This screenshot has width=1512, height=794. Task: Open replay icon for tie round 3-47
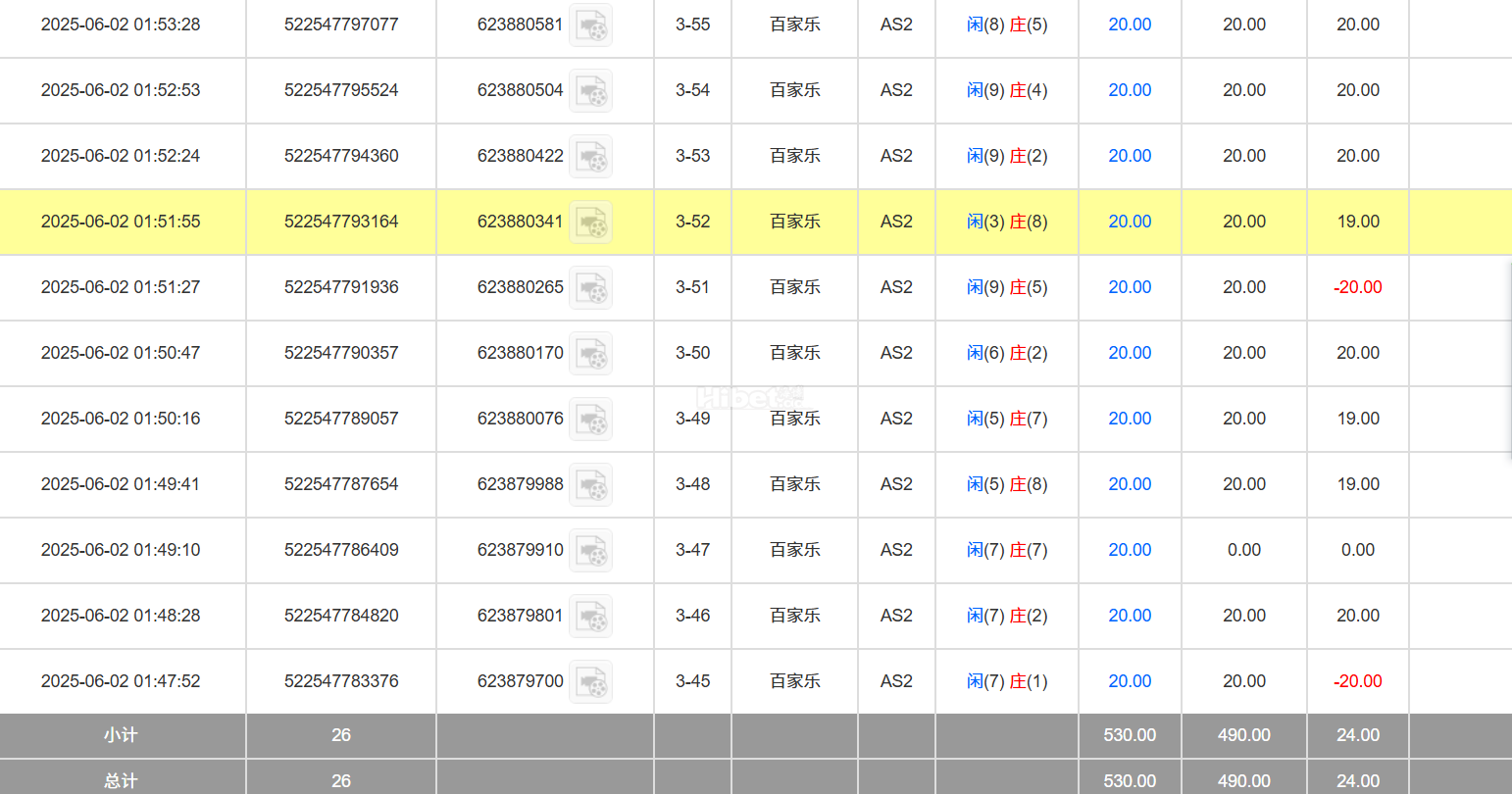pos(591,551)
